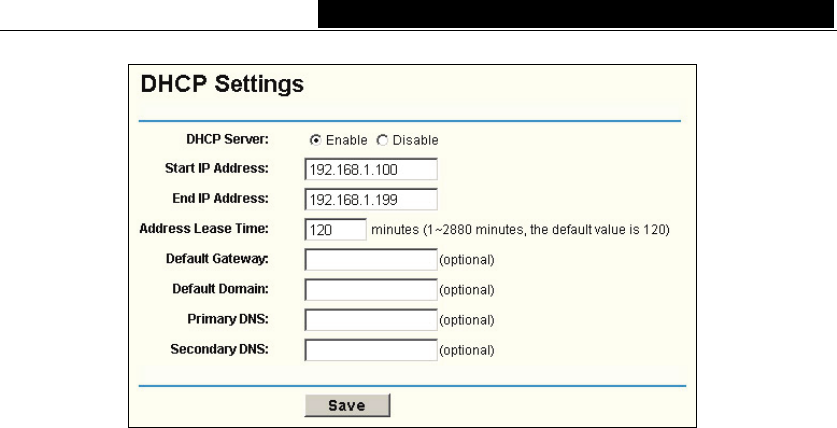Click the 'Default Domain:' label
Screen dimensions: 837x428
pyautogui.click(x=220, y=289)
